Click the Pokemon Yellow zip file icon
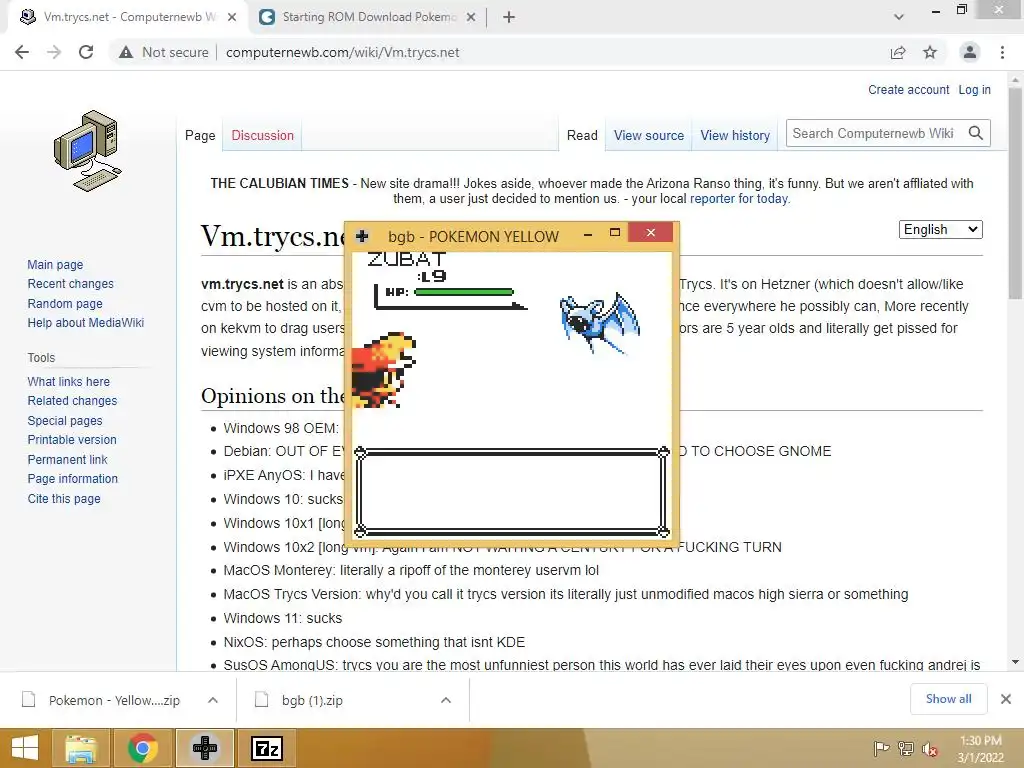Screen dimensions: 1024x768 click(x=29, y=699)
